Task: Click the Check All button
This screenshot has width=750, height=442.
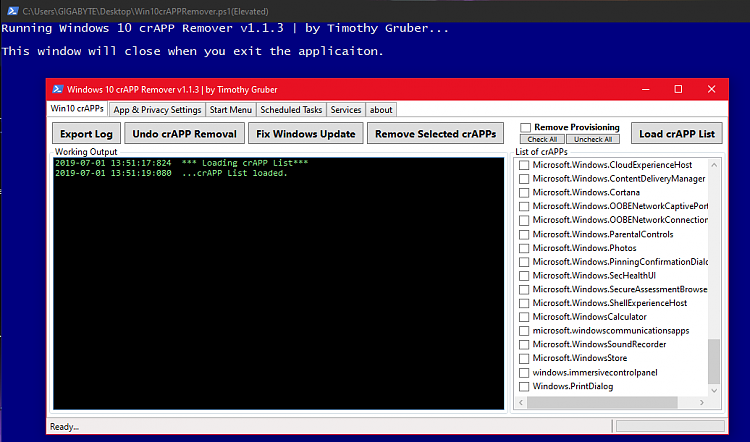Action: pyautogui.click(x=542, y=139)
